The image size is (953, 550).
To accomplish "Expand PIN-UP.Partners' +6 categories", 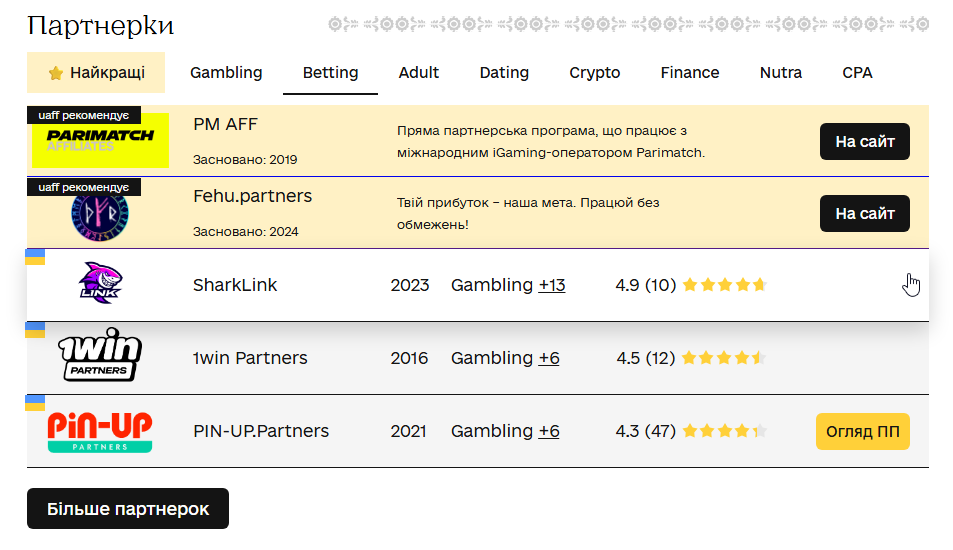I will pyautogui.click(x=549, y=431).
